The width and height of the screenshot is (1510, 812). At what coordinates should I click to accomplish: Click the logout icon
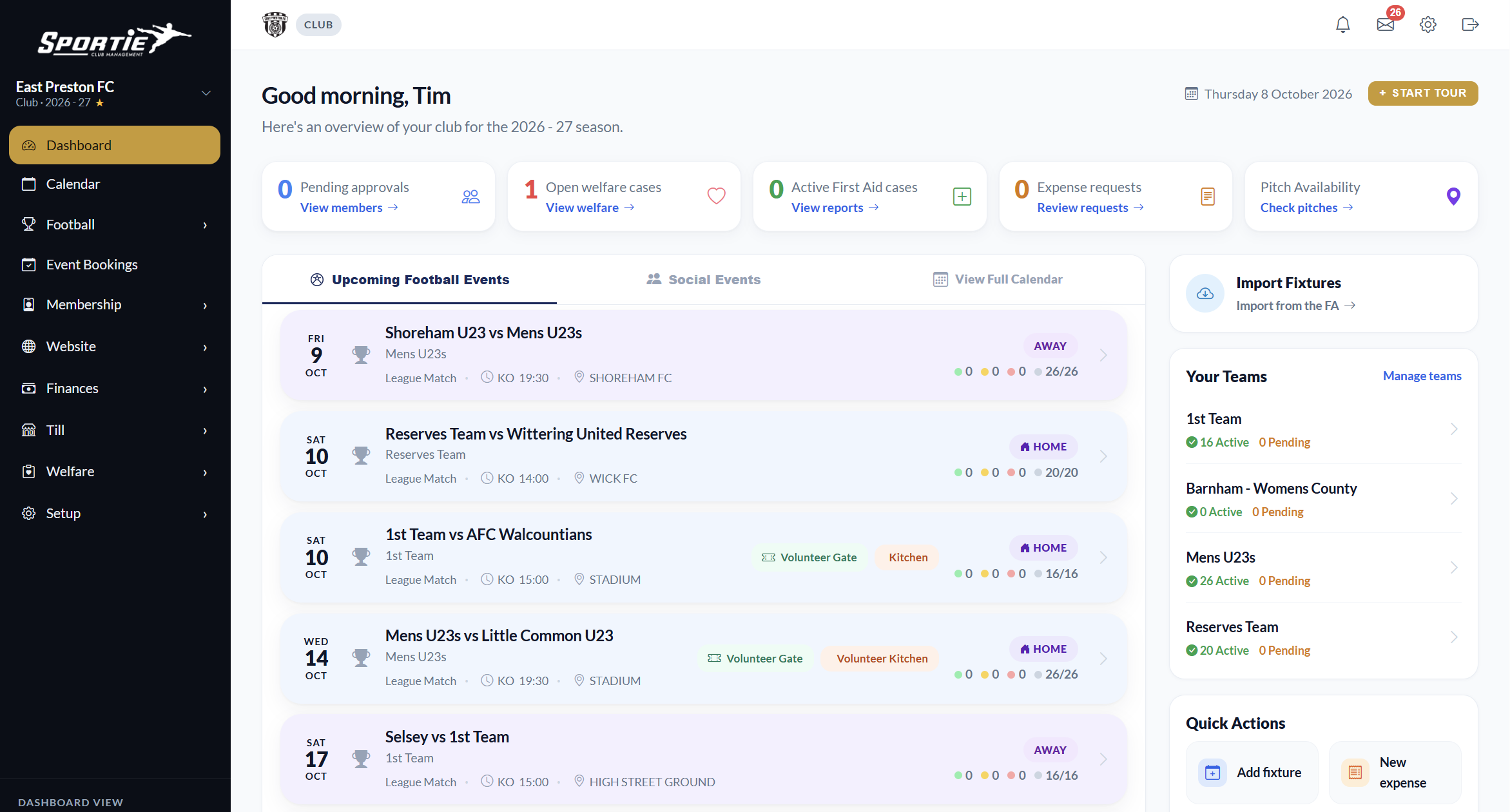click(x=1470, y=24)
